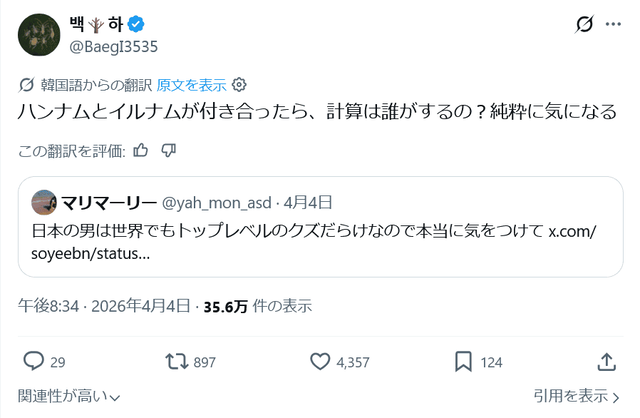Open the 백하 profile avatar

pos(37,35)
